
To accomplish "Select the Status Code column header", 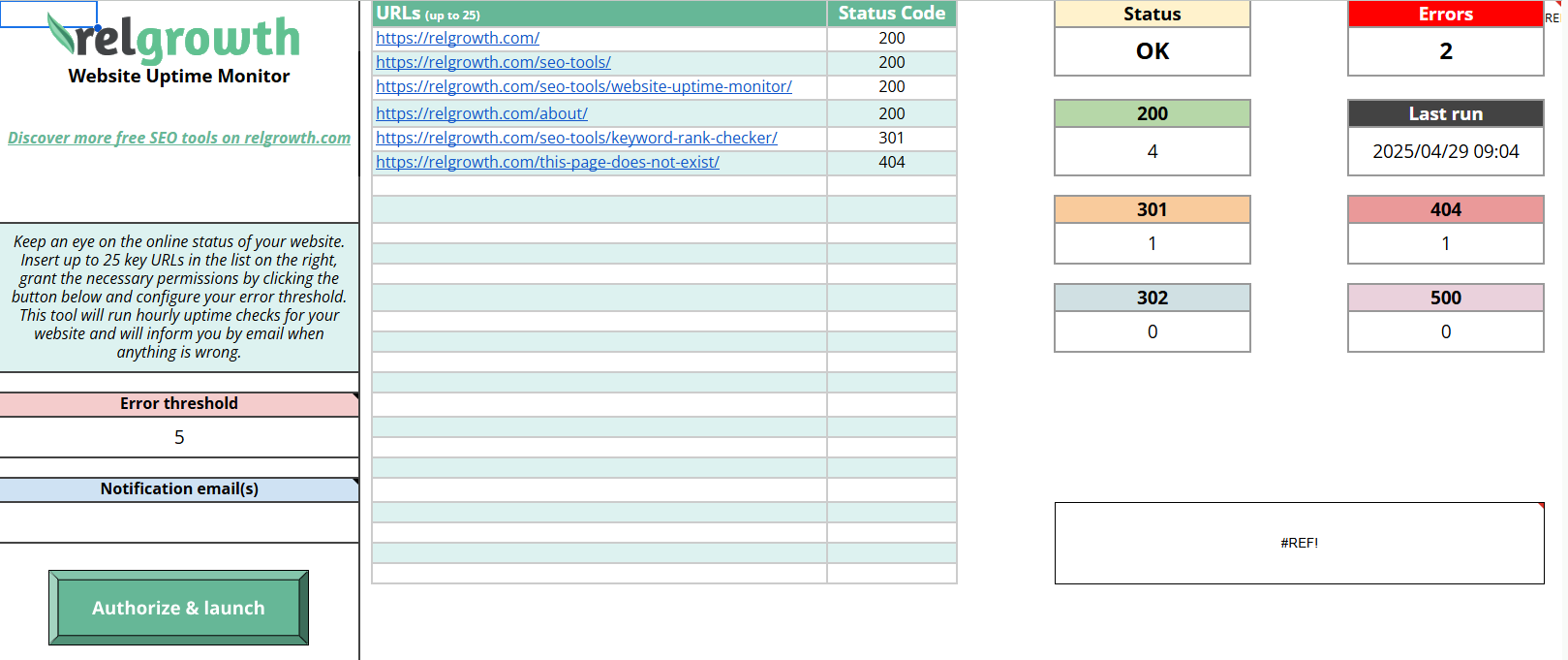I will click(x=892, y=14).
